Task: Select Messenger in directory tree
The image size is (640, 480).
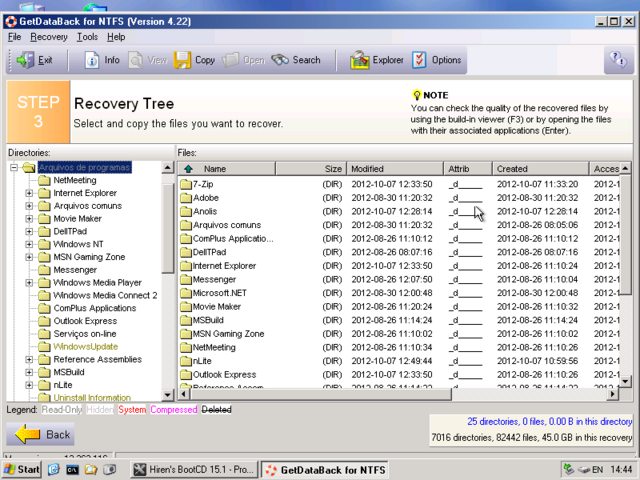Action: tap(75, 270)
